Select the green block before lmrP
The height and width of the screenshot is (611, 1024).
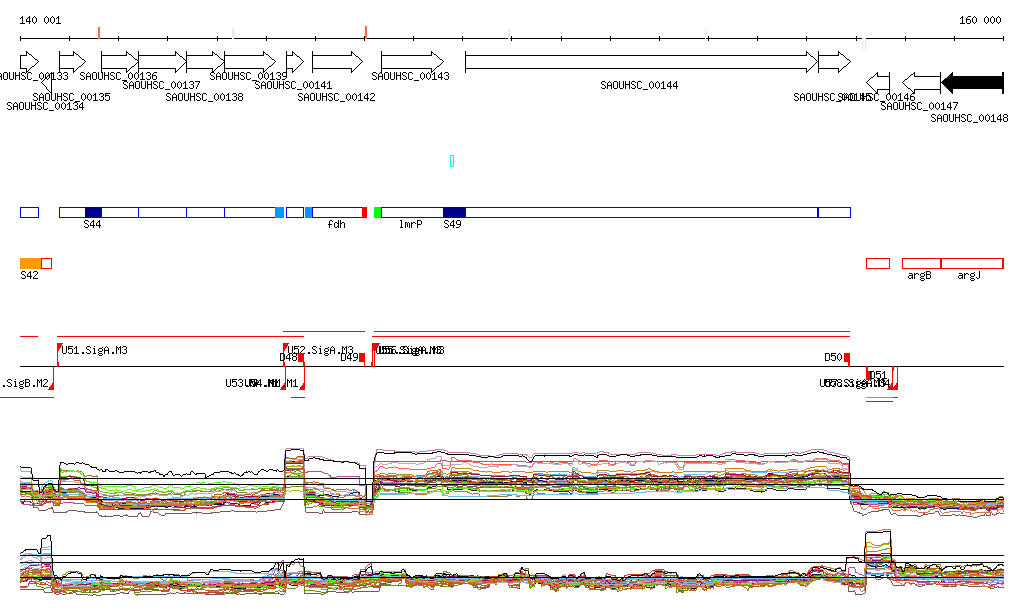coord(378,212)
